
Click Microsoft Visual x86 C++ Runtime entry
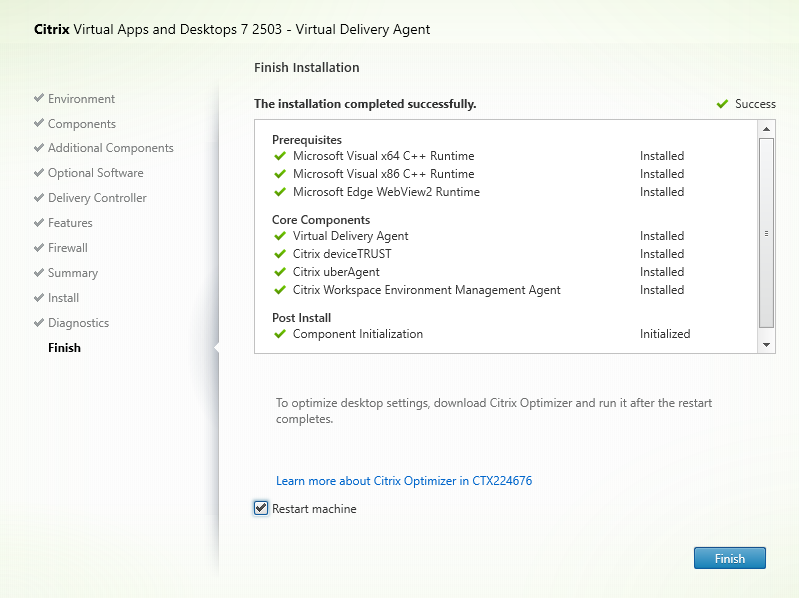pyautogui.click(x=383, y=174)
